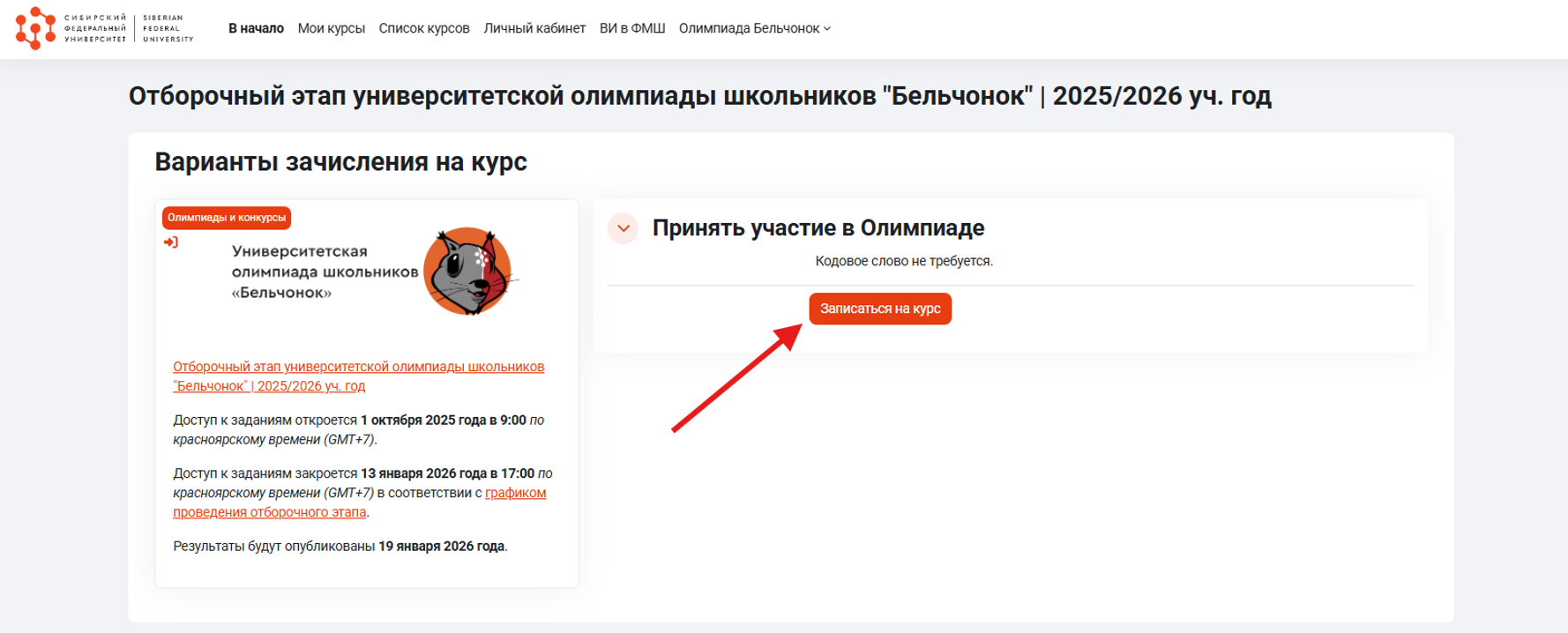The image size is (1568, 633).
Task: Collapse the section using the round chevron icon
Action: [x=623, y=228]
